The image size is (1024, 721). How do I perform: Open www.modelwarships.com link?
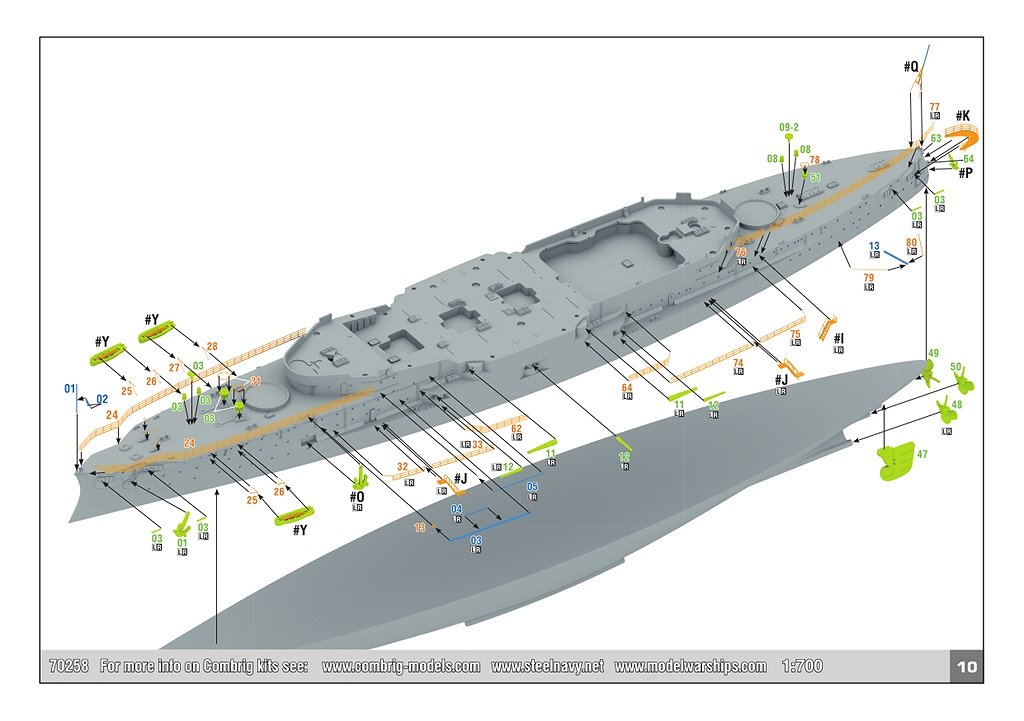[690, 666]
